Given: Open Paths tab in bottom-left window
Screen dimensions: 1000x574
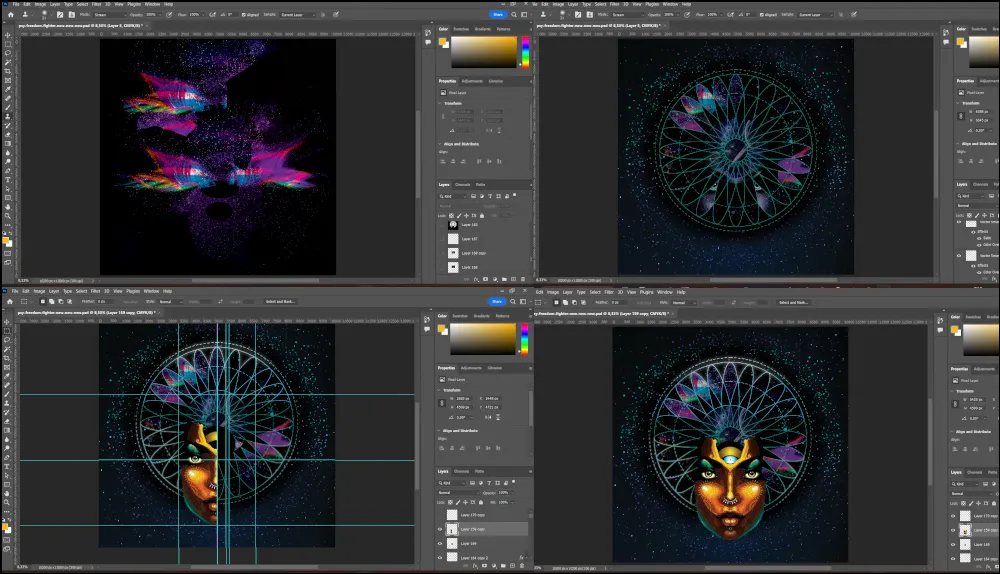Looking at the screenshot, I should click(479, 471).
